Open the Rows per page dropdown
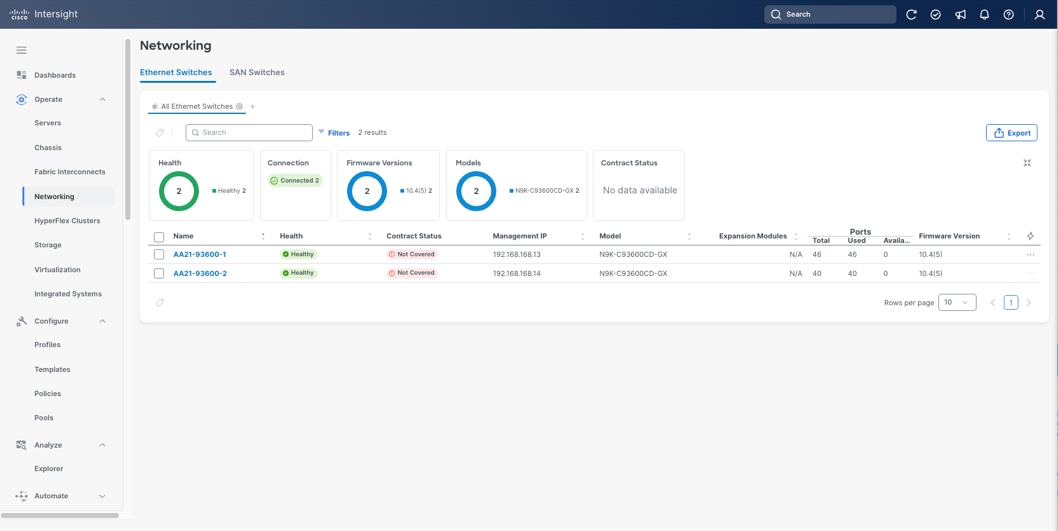Image resolution: width=1058 pixels, height=531 pixels. (x=956, y=302)
